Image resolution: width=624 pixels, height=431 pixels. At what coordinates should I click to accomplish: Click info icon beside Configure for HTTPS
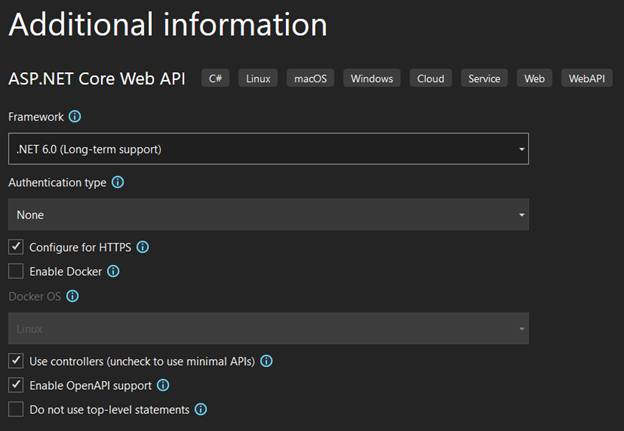pos(142,247)
